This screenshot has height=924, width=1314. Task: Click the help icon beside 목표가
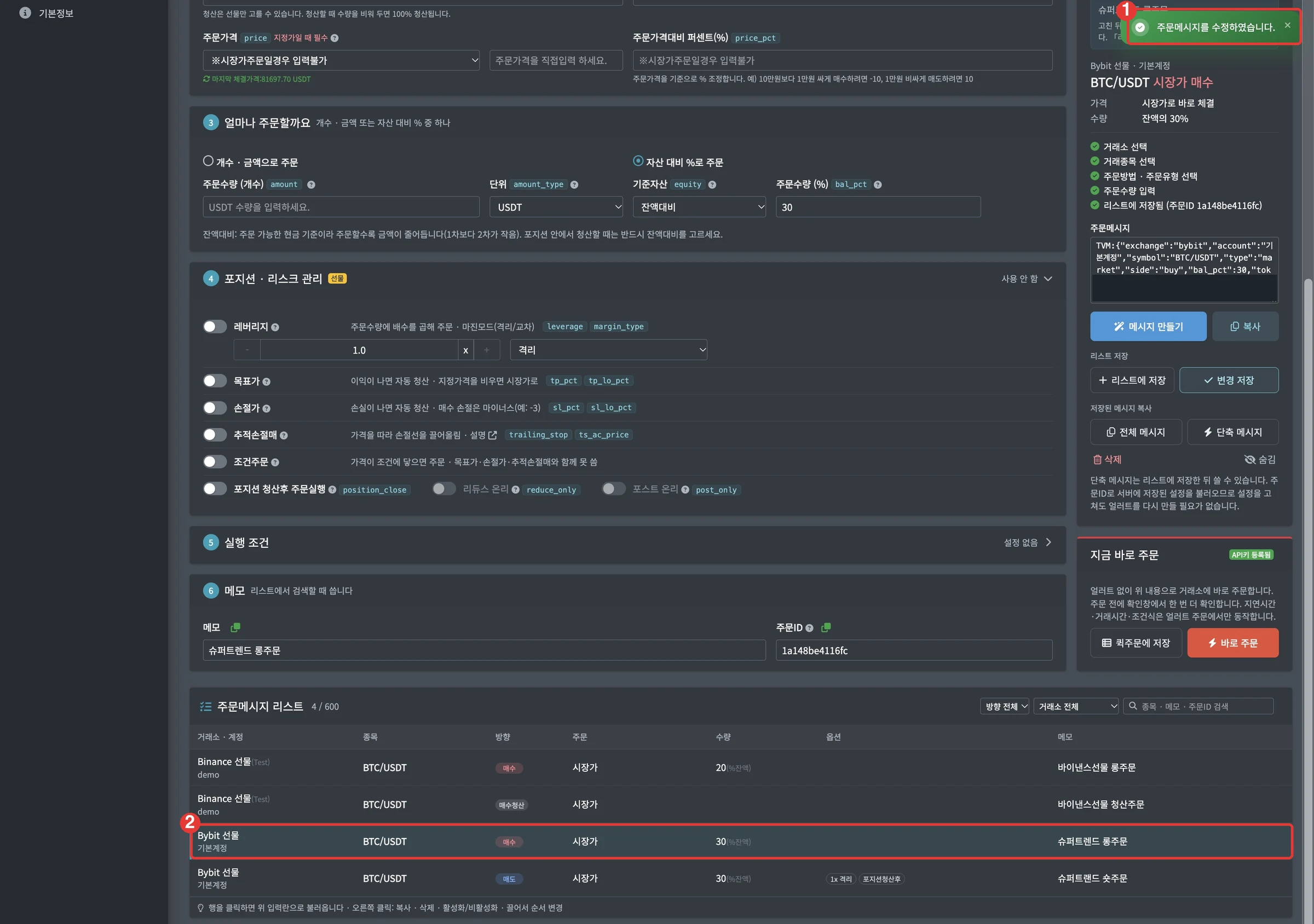point(267,382)
